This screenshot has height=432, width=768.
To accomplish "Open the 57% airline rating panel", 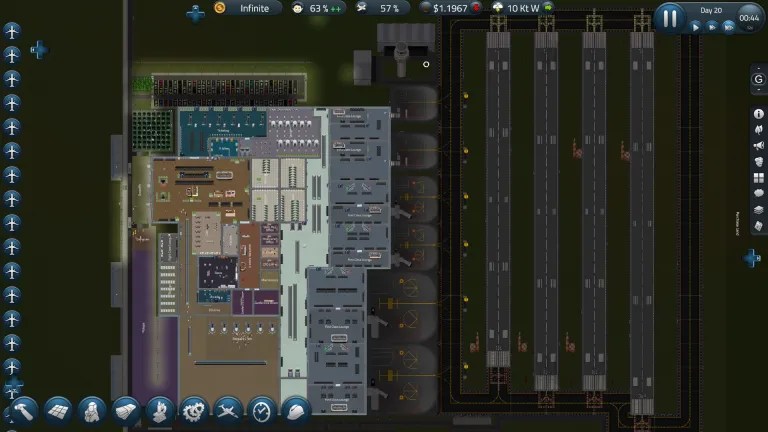I will pyautogui.click(x=385, y=8).
